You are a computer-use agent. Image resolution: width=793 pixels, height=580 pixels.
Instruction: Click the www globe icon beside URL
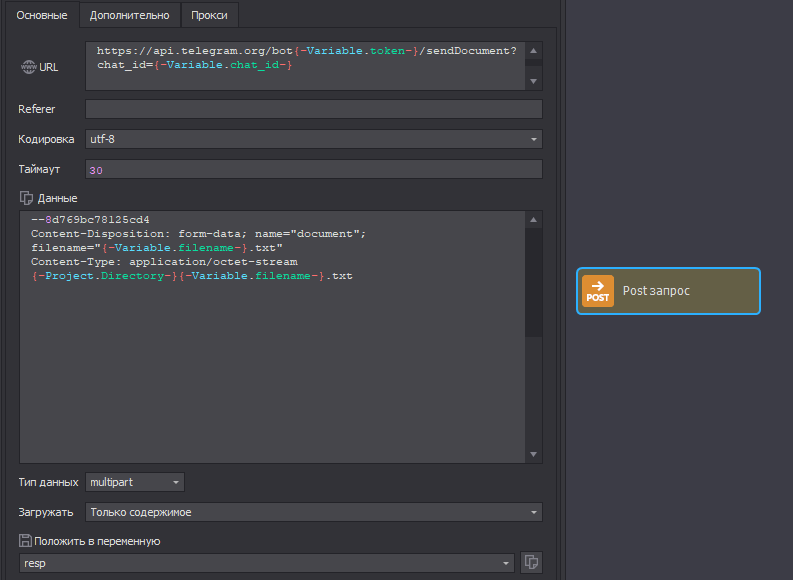(x=28, y=67)
